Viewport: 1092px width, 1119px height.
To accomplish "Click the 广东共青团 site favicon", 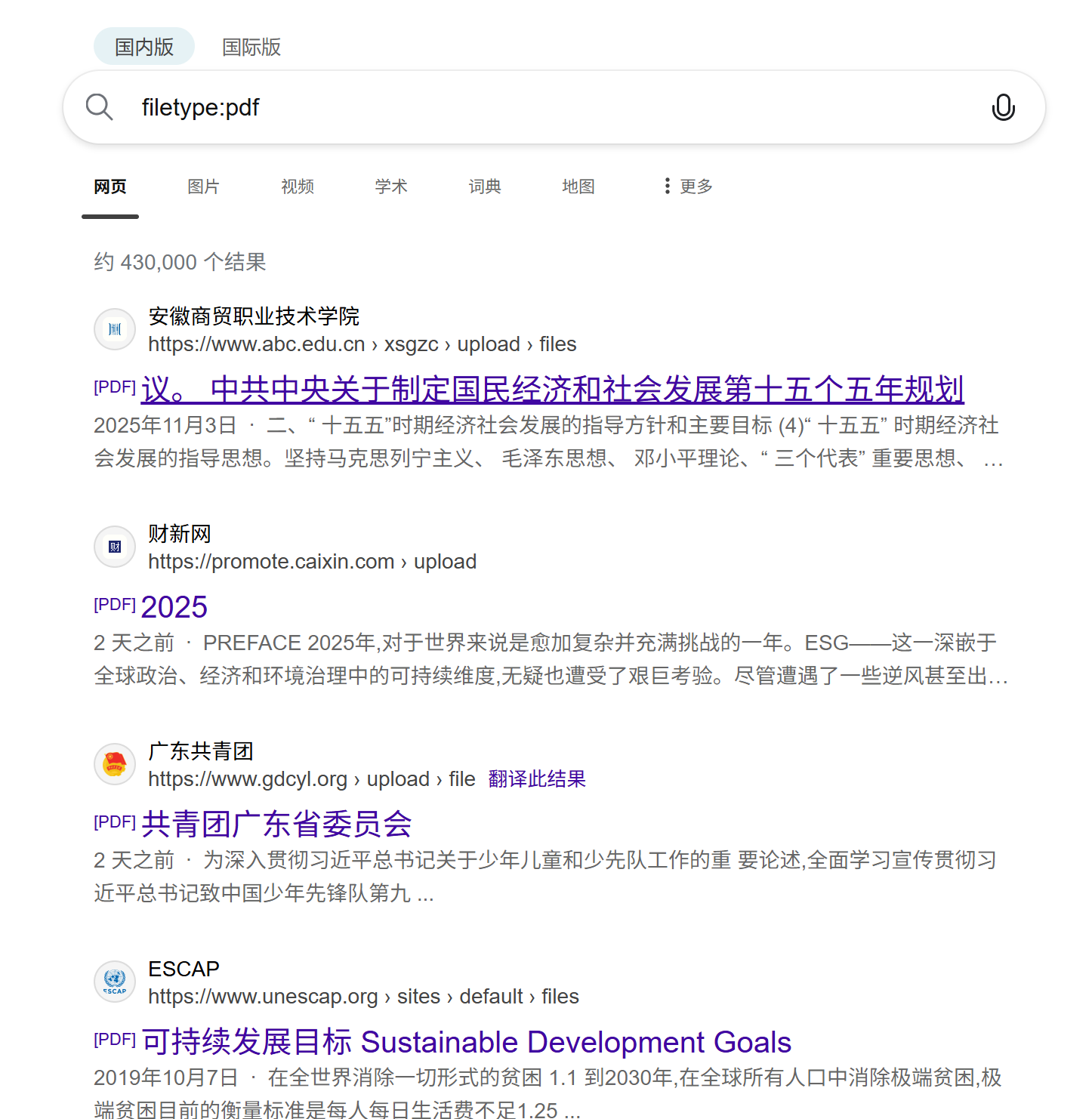I will click(x=115, y=764).
